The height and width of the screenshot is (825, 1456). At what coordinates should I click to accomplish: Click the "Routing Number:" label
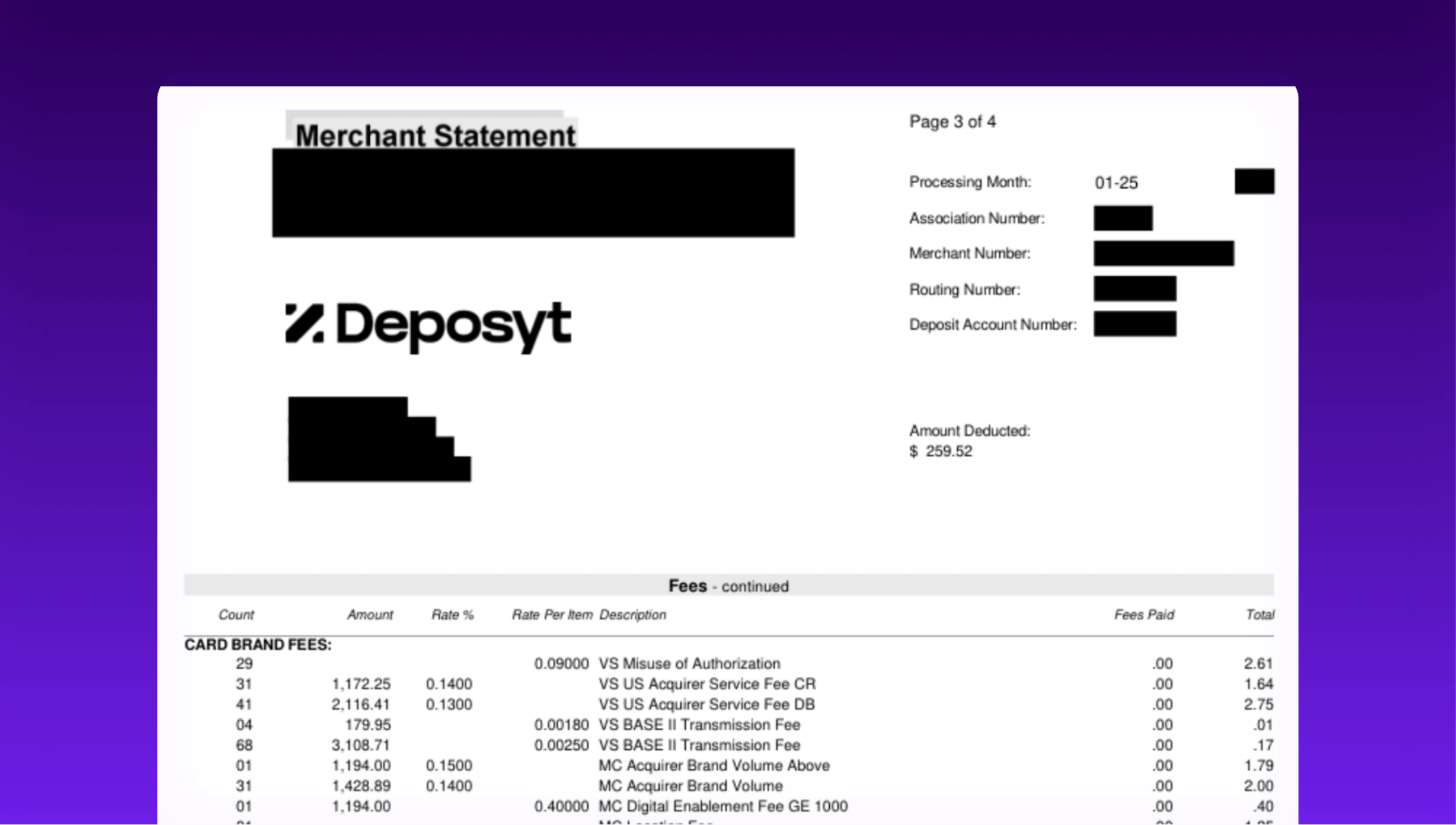965,289
